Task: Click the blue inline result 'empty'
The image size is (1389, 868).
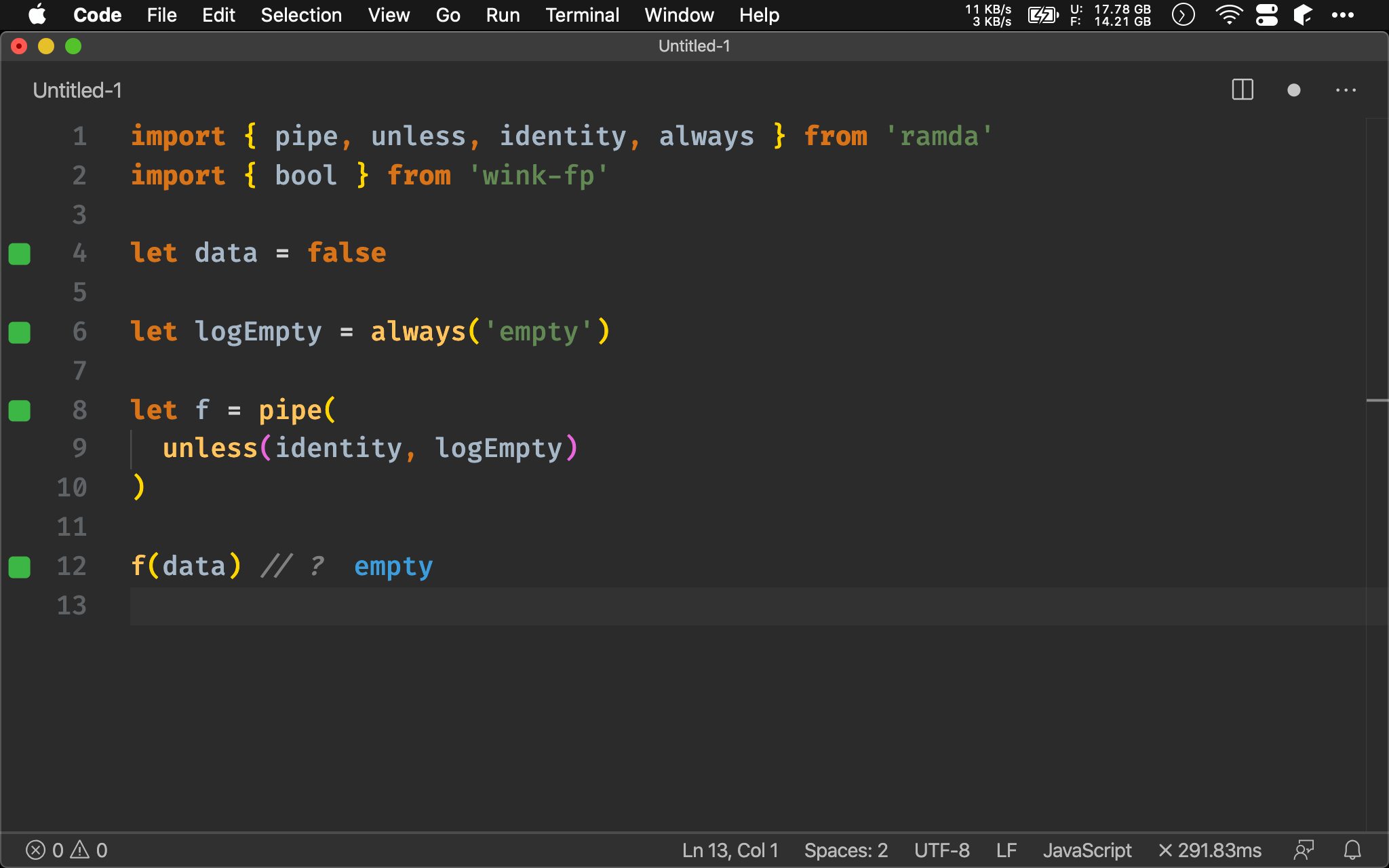Action: coord(393,567)
